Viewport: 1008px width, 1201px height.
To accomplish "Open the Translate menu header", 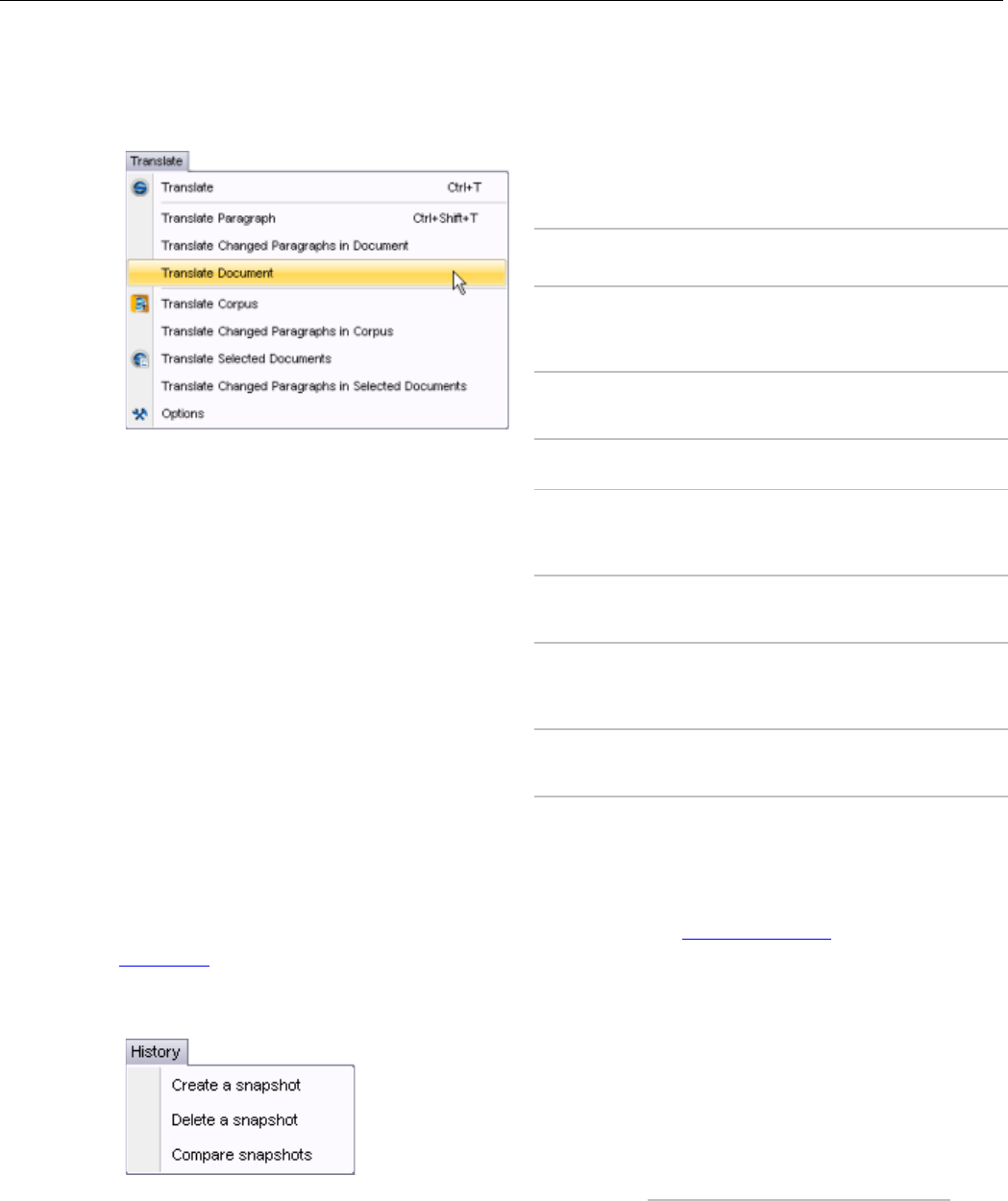I will (x=157, y=161).
